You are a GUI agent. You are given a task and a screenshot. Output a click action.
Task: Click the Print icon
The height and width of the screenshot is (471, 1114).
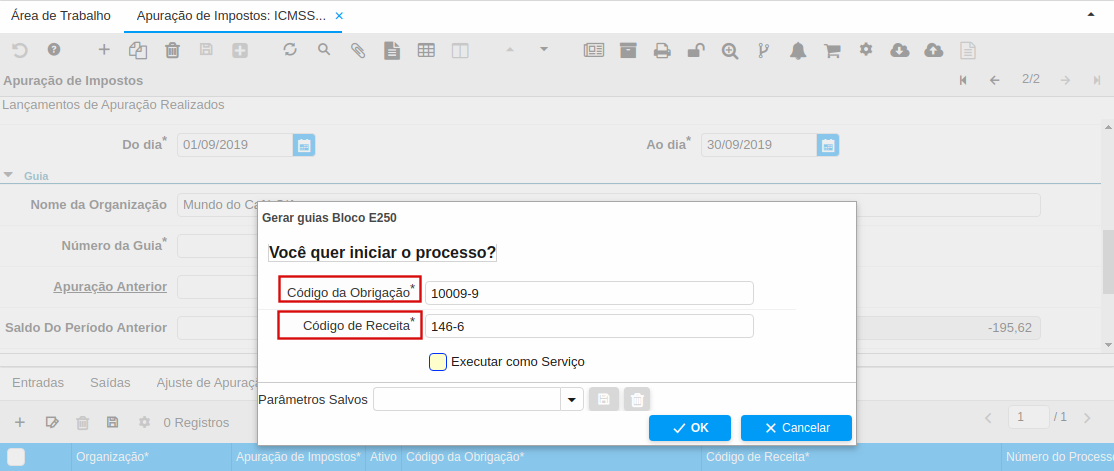[x=662, y=50]
